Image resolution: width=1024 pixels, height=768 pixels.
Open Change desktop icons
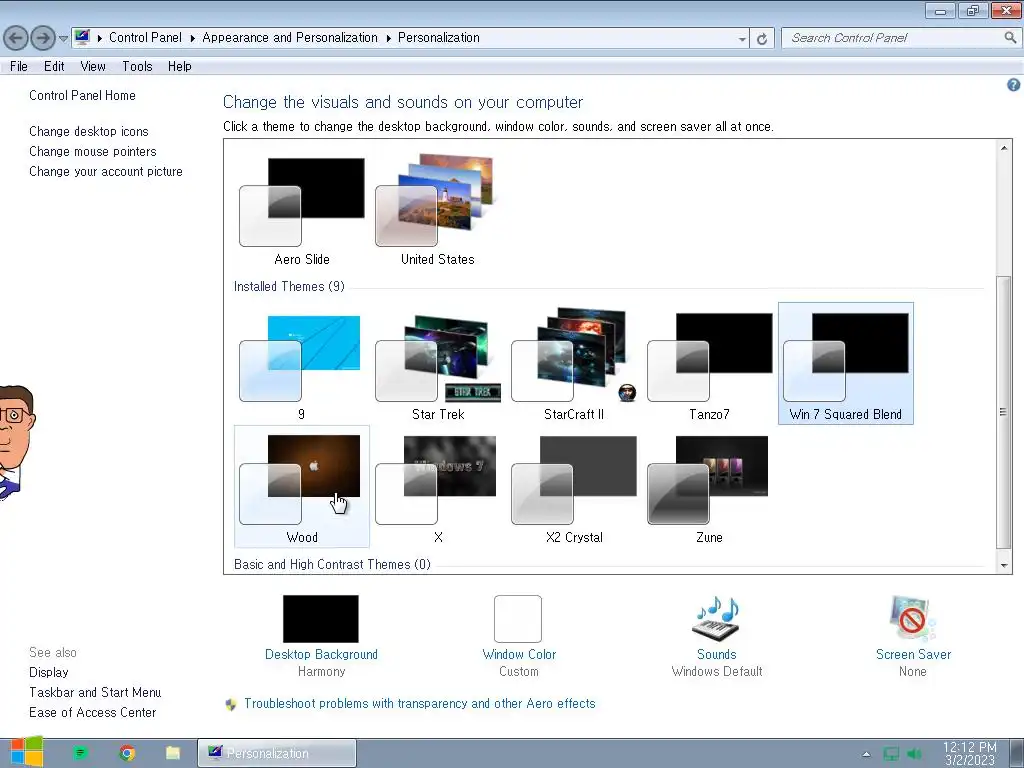[x=89, y=131]
